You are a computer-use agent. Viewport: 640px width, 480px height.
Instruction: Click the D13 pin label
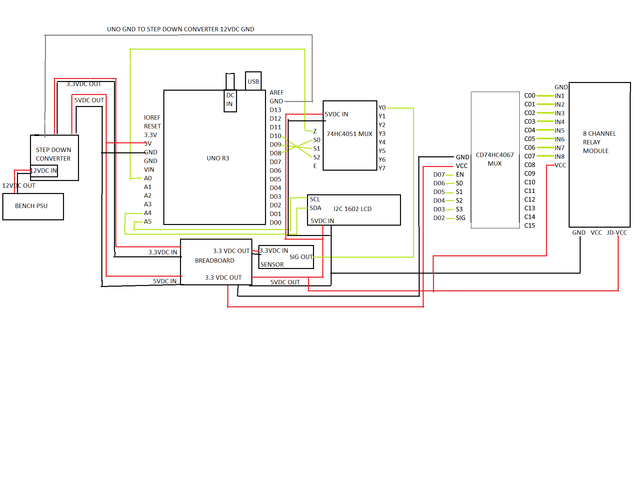276,110
